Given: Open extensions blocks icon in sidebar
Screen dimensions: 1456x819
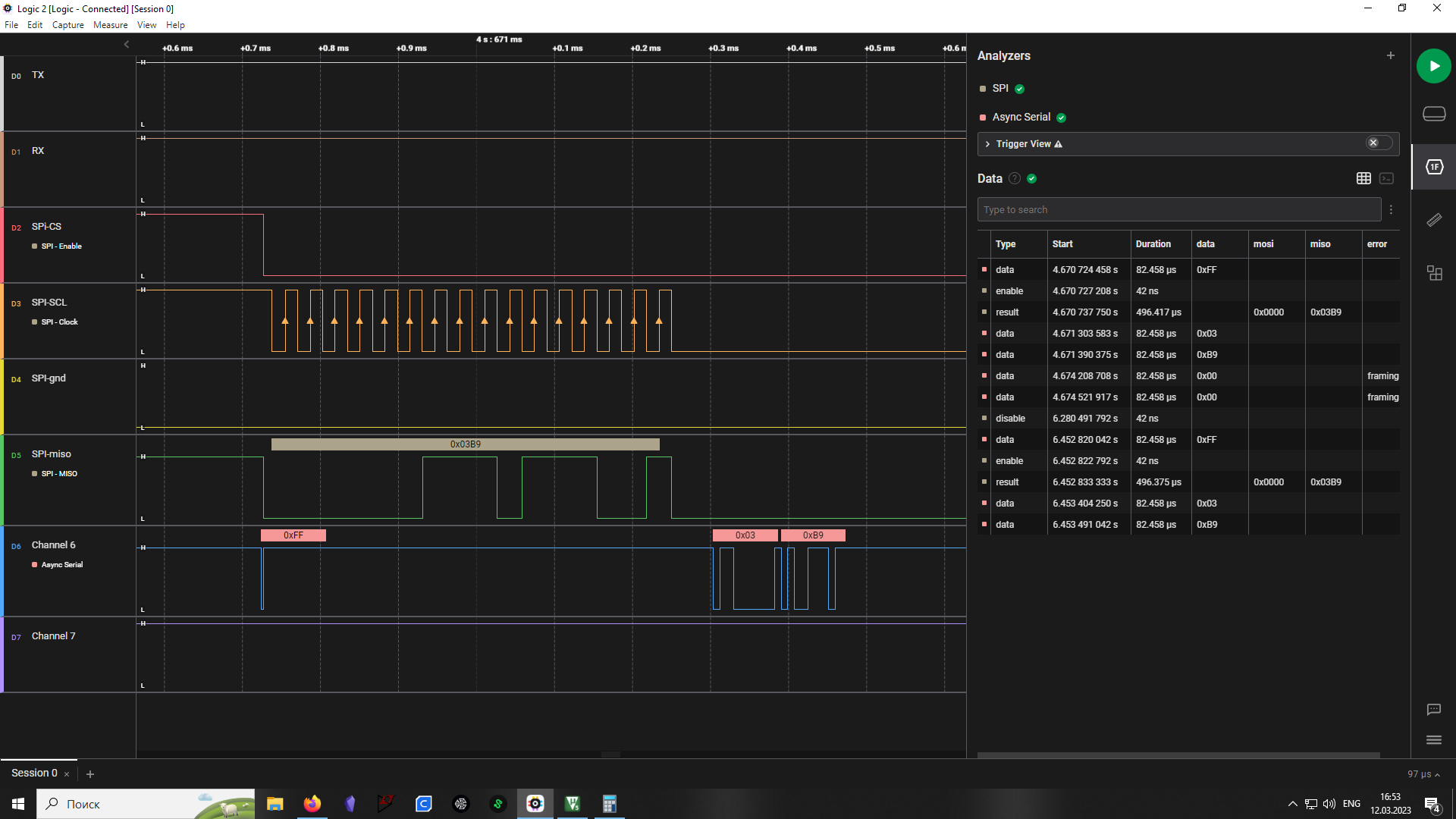Looking at the screenshot, I should coord(1433,273).
